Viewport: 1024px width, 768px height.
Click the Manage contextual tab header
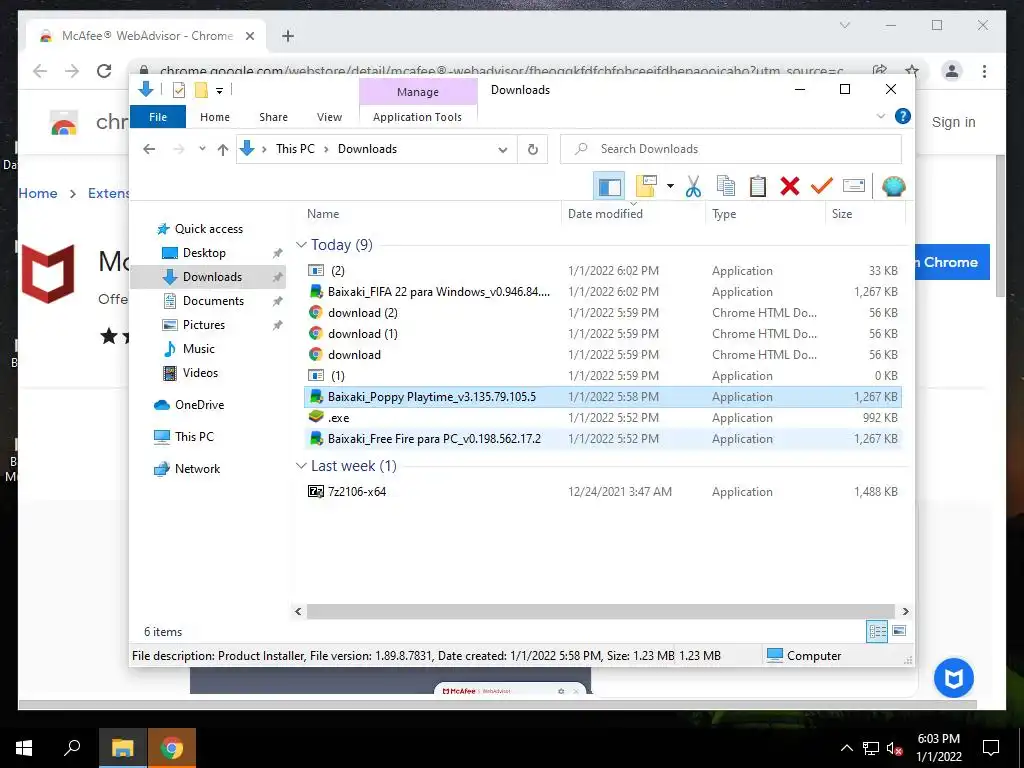(x=417, y=92)
